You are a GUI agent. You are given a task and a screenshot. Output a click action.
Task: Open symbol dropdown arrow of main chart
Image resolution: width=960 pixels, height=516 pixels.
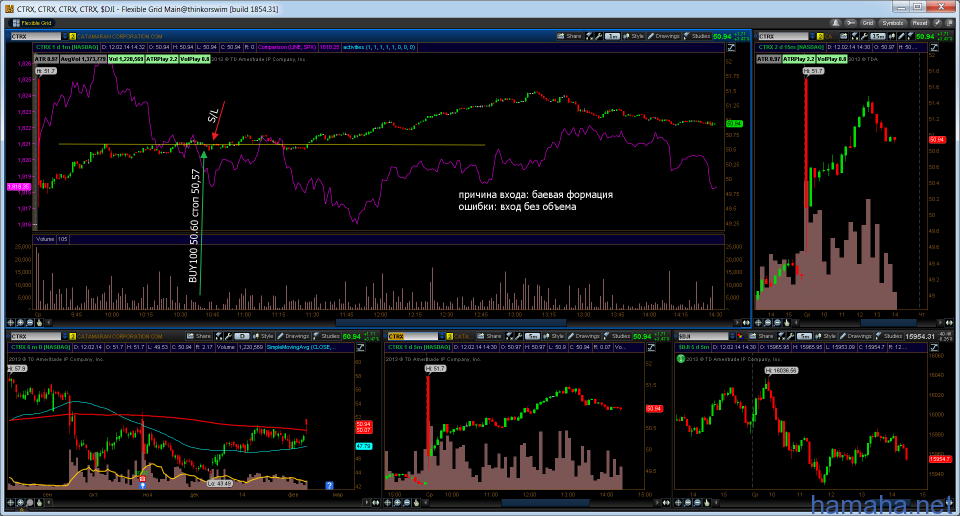click(65, 37)
